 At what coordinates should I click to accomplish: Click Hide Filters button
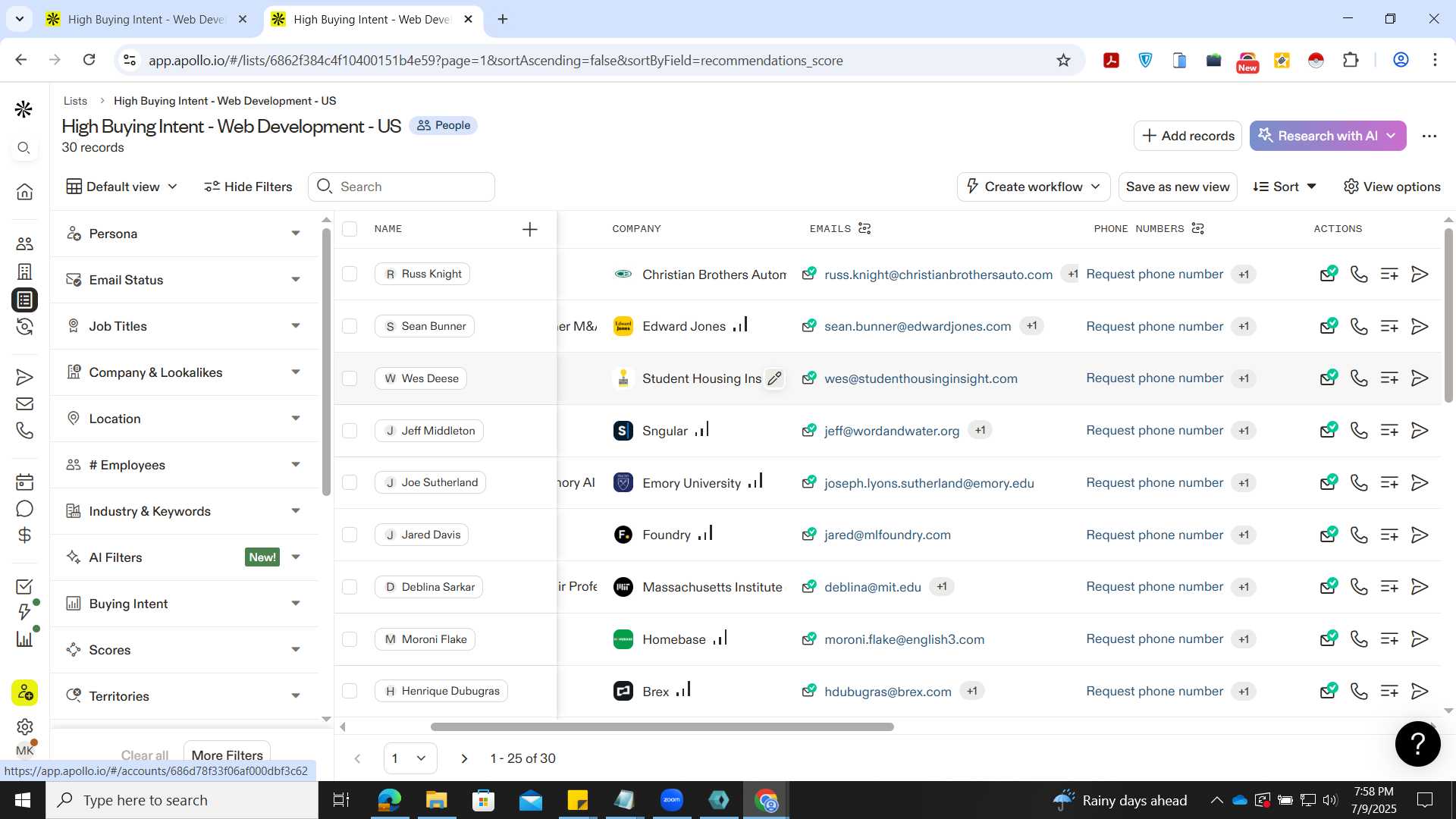248,187
